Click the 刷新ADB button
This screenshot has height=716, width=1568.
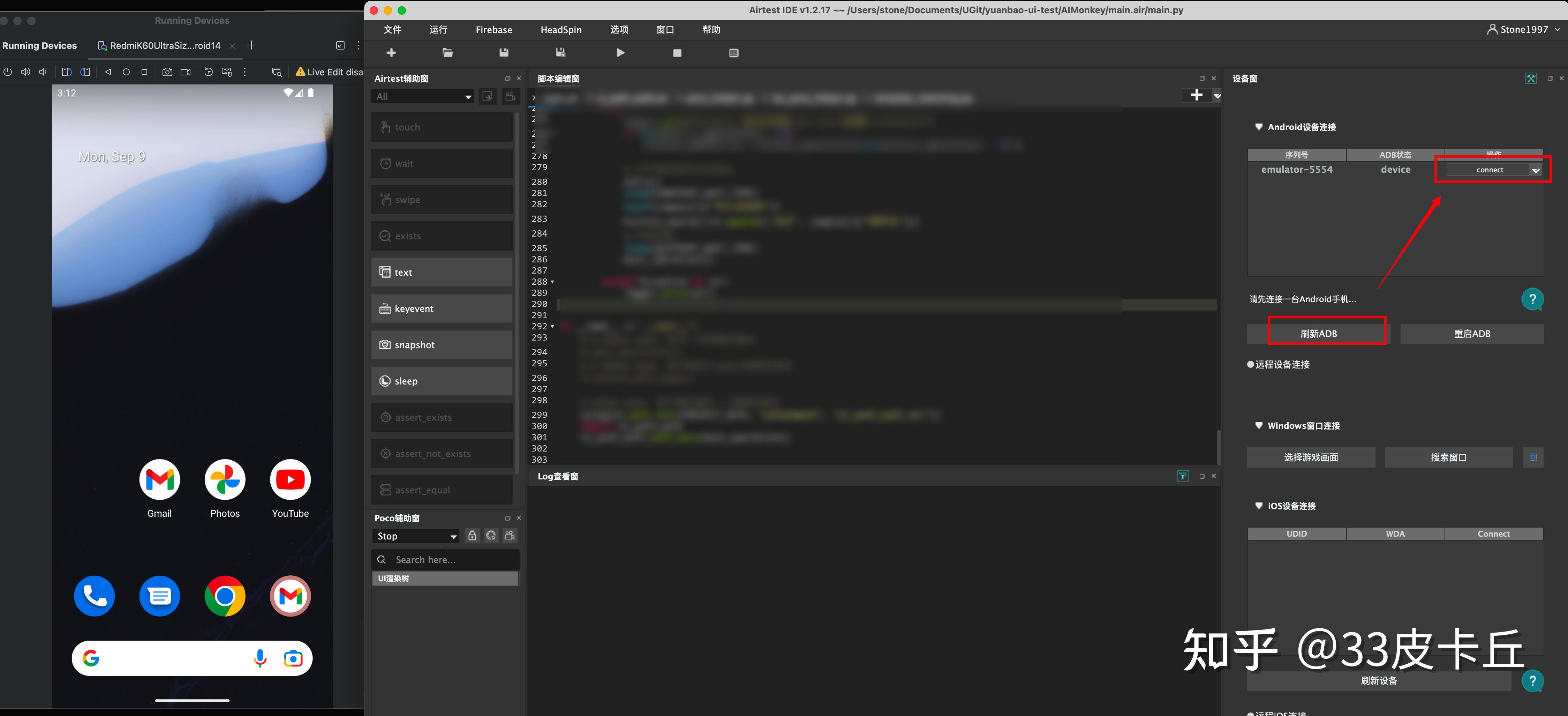coord(1318,333)
